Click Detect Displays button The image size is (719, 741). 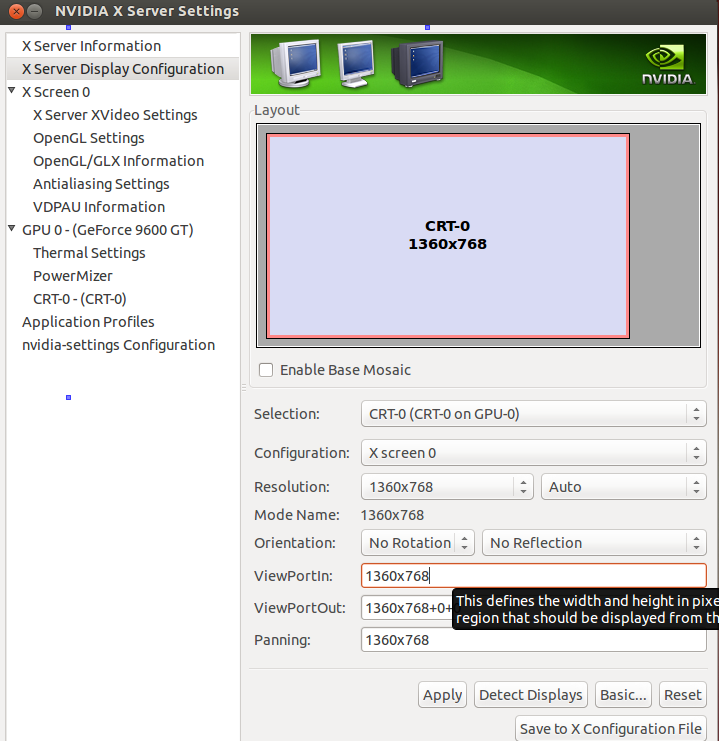(x=531, y=695)
